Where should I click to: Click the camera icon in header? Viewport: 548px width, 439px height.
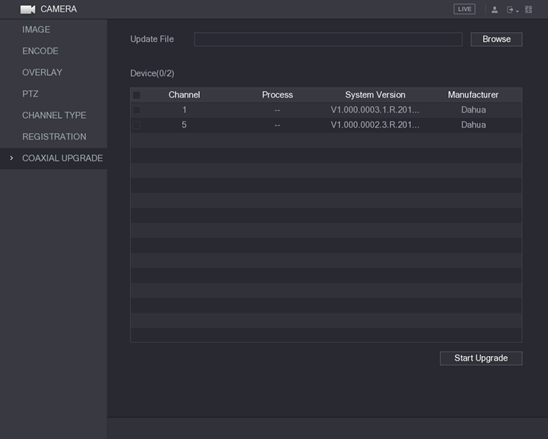coord(28,9)
